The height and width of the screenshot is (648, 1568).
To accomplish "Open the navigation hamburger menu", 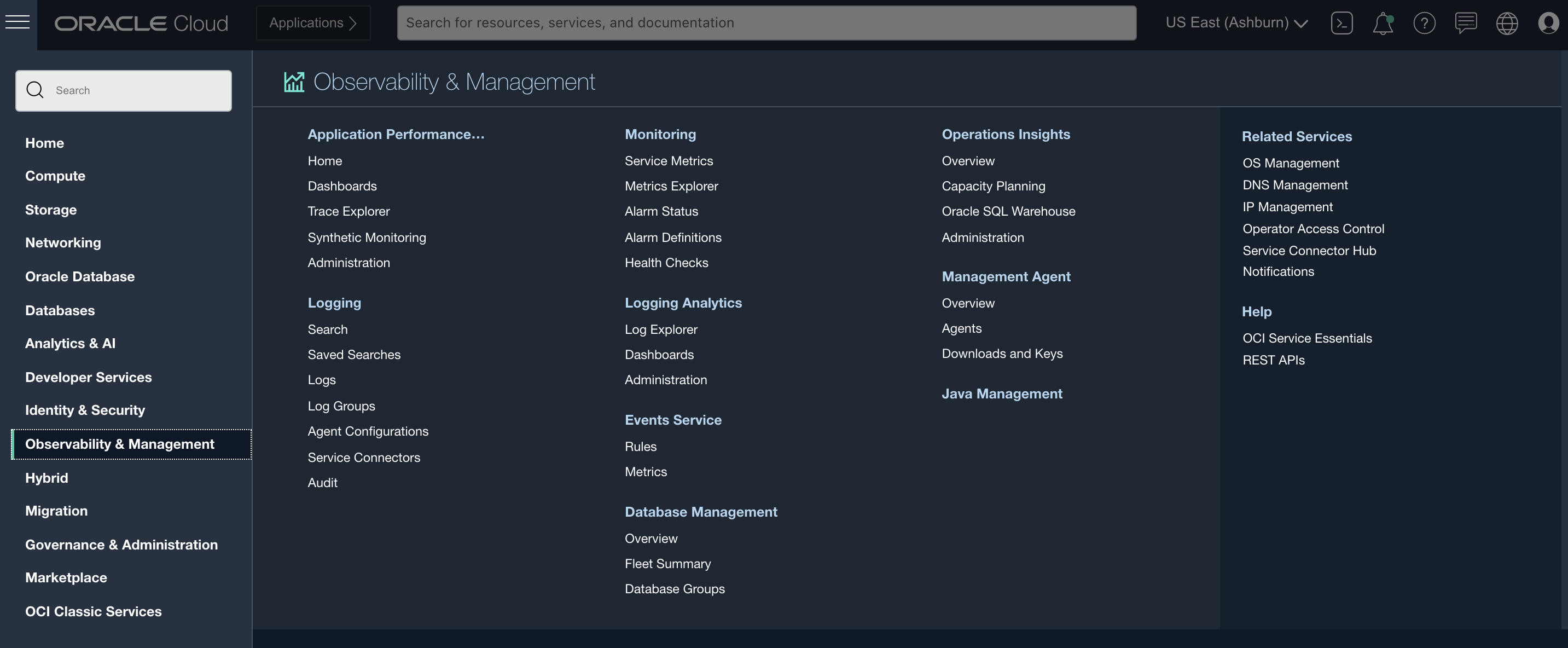I will click(x=17, y=22).
